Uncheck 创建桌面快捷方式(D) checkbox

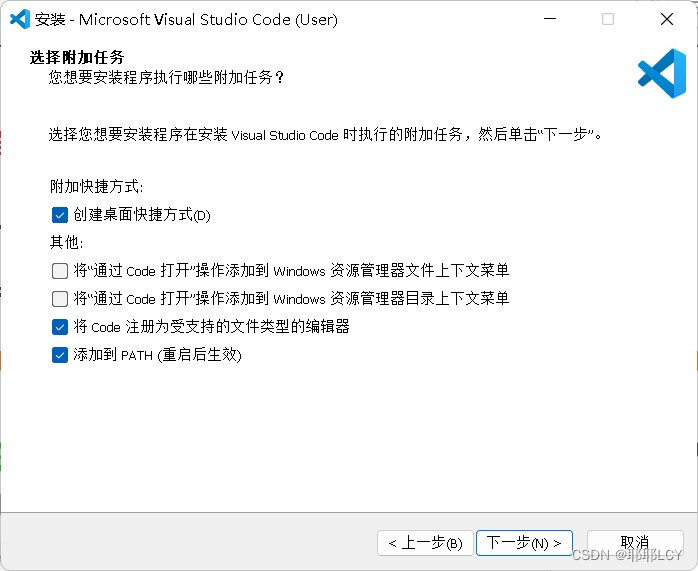[60, 215]
